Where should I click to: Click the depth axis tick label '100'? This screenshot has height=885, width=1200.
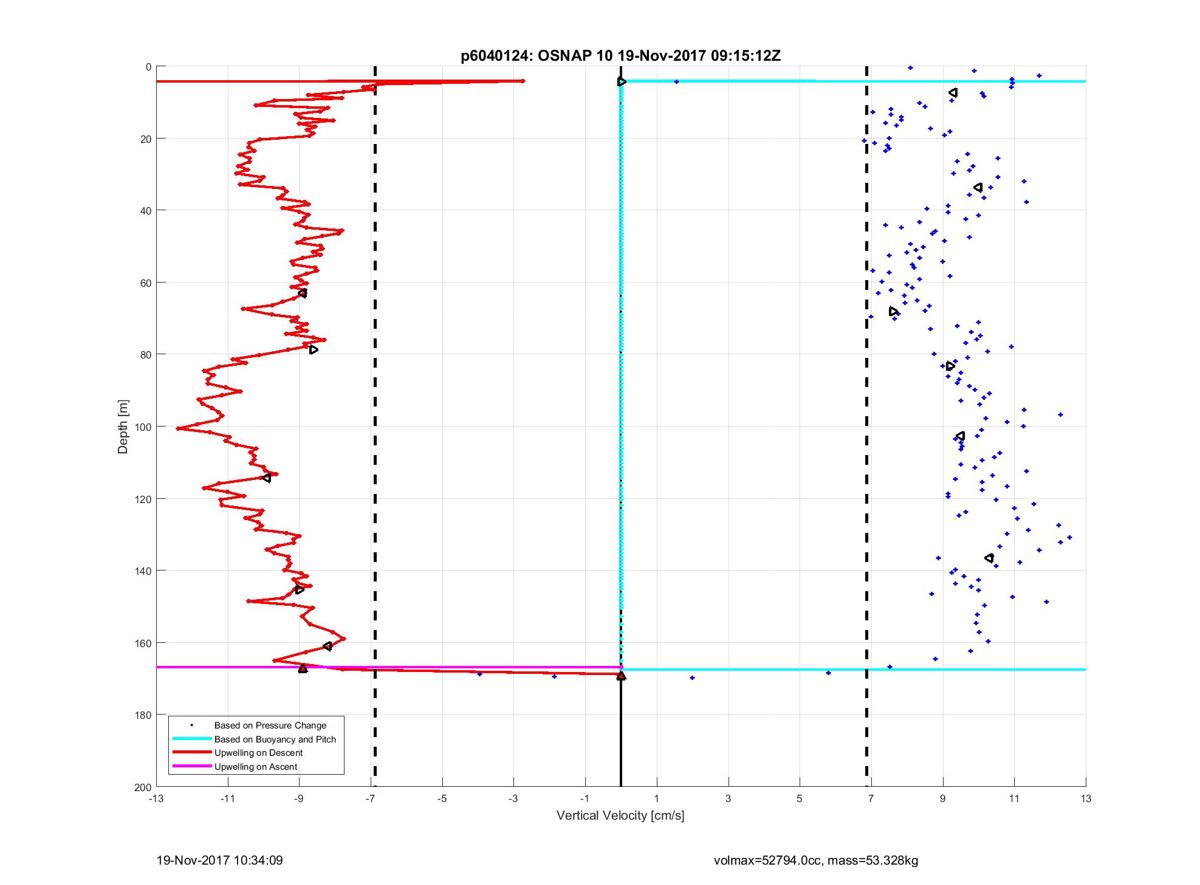(143, 427)
